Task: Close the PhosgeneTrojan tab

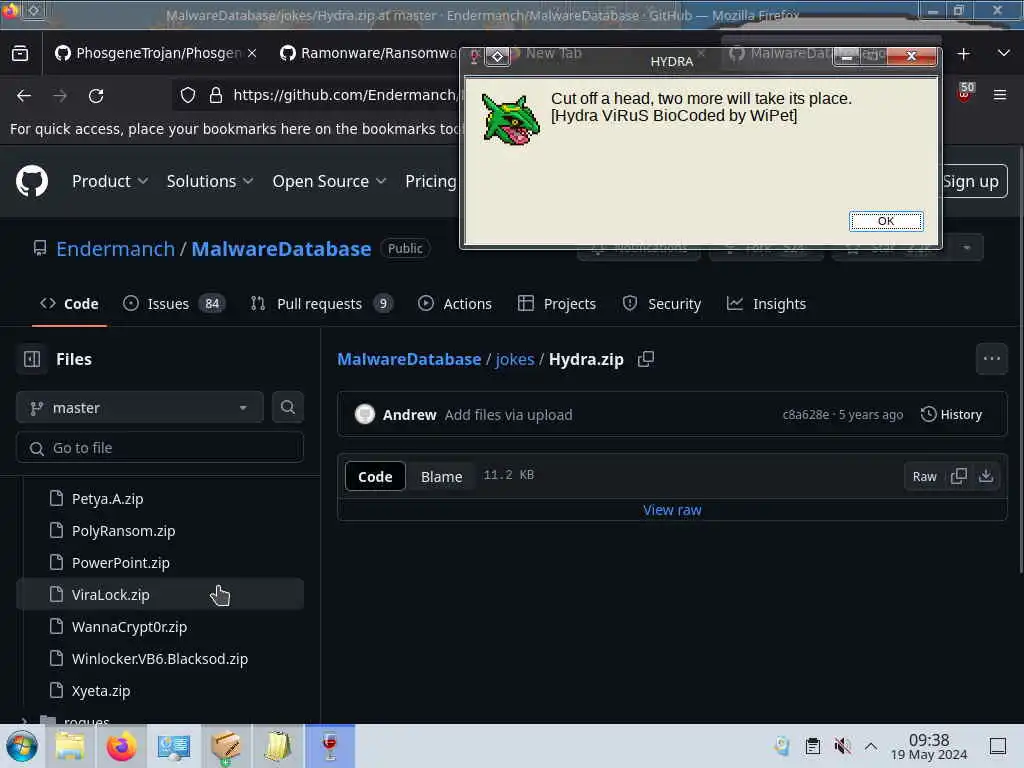Action: tap(252, 53)
